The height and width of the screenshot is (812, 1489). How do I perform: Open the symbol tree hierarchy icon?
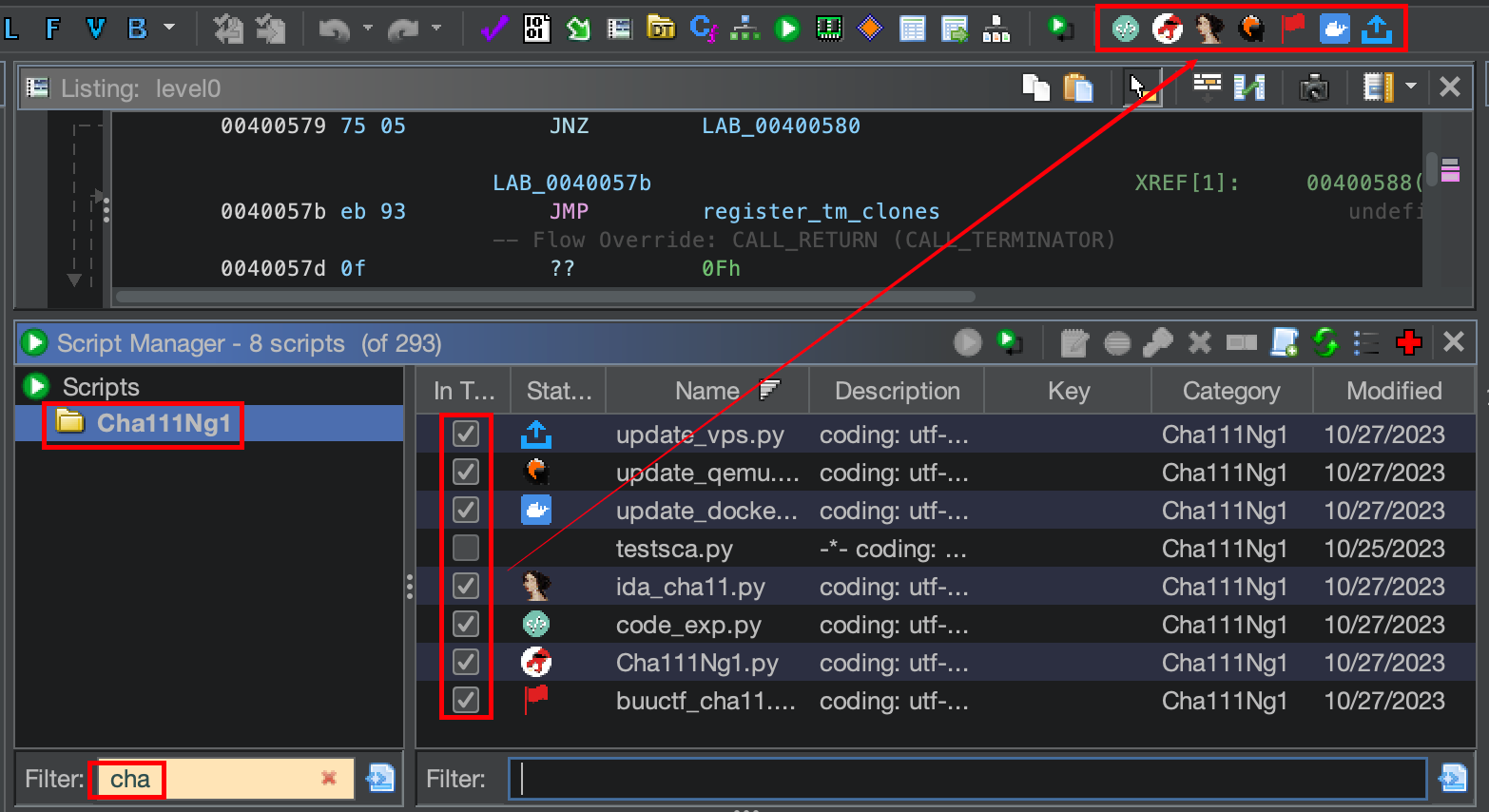click(996, 29)
